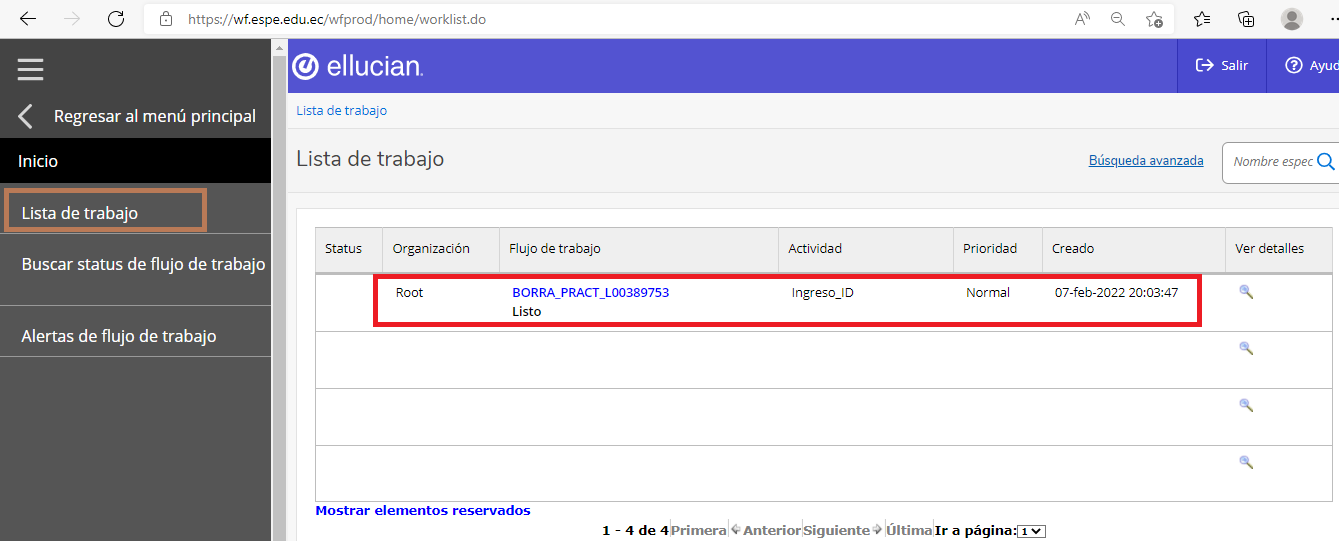Open Alertas de flujo de trabajo
This screenshot has width=1339, height=541.
click(x=119, y=336)
